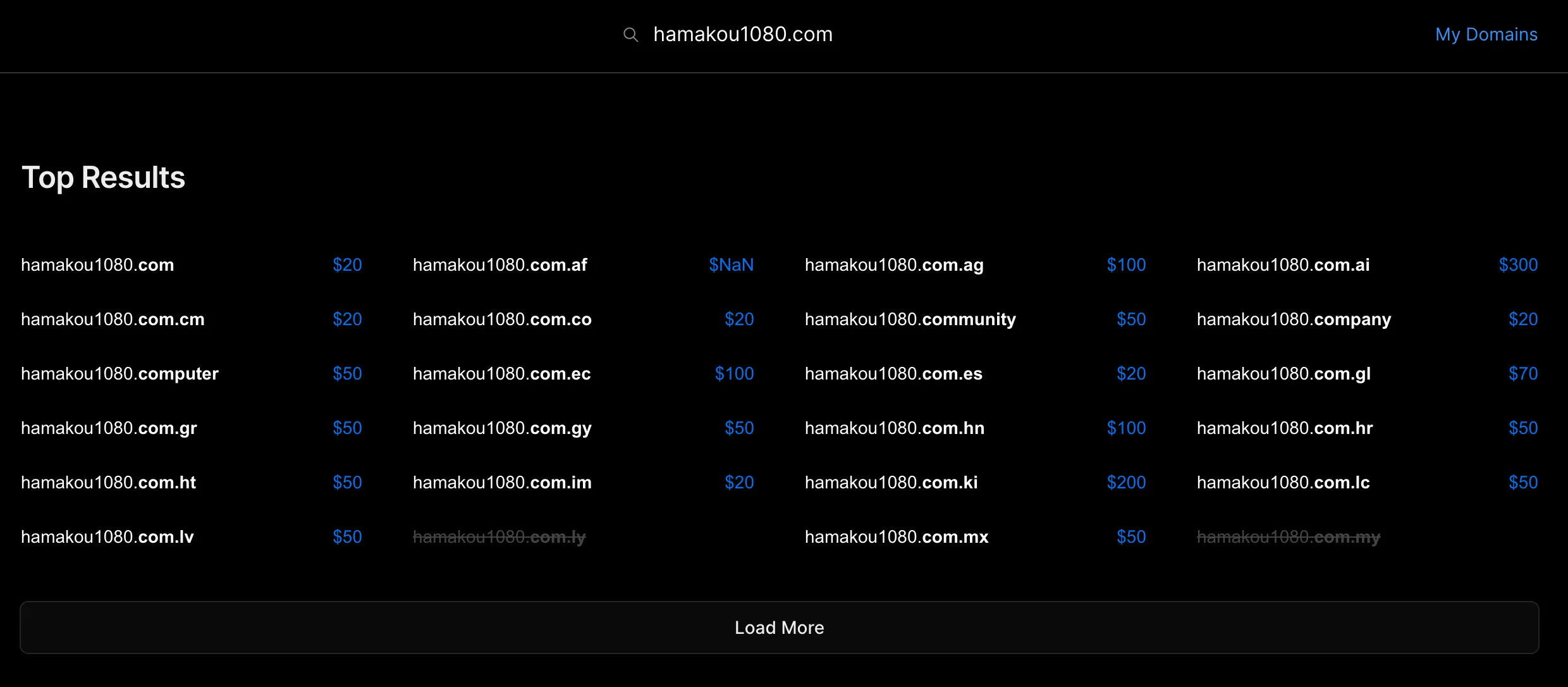Image resolution: width=1568 pixels, height=687 pixels.
Task: Choose the hamakou1080.com.ai domain
Action: coord(1283,265)
